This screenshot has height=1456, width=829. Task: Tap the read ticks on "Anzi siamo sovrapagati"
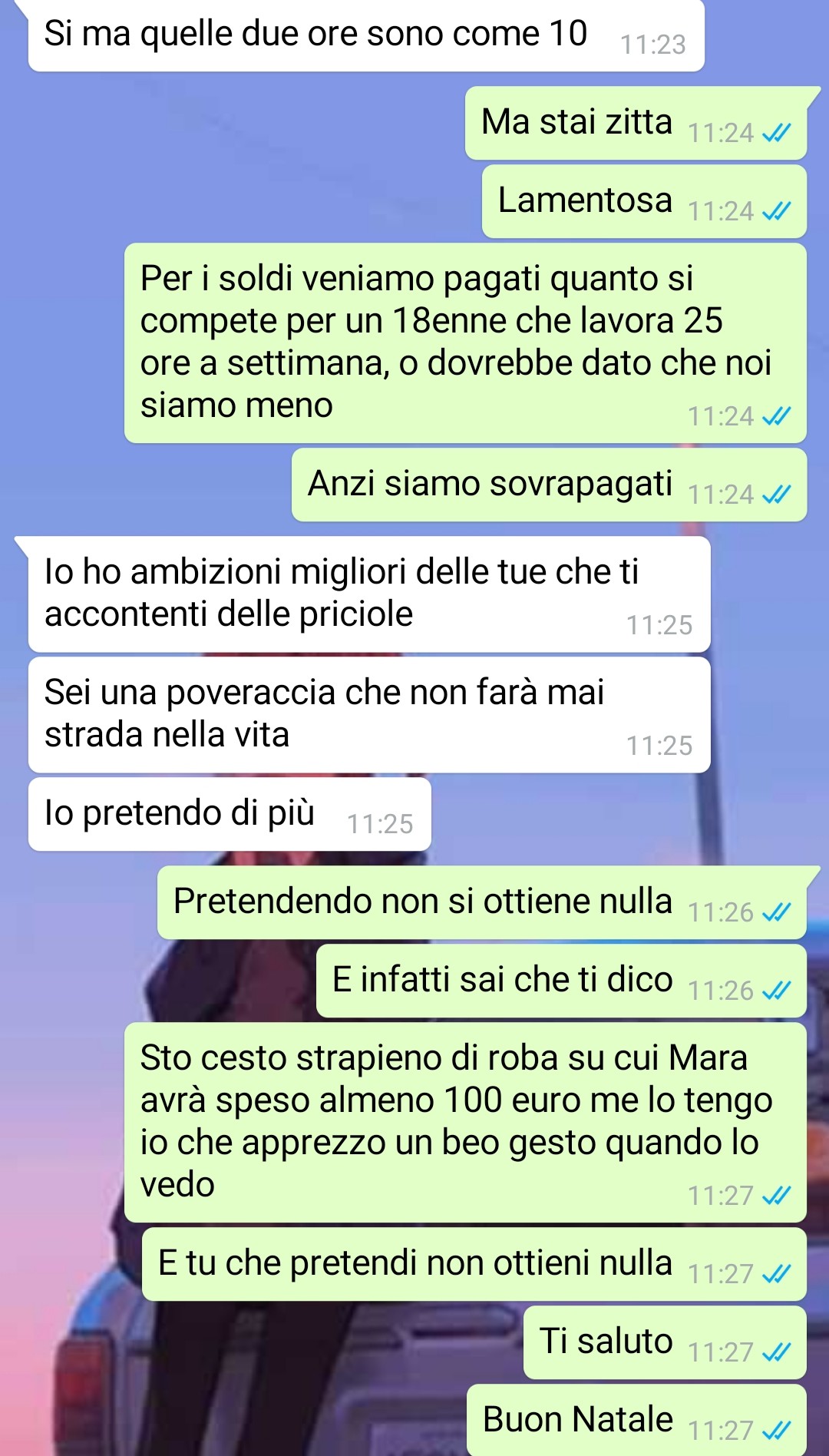click(x=776, y=495)
